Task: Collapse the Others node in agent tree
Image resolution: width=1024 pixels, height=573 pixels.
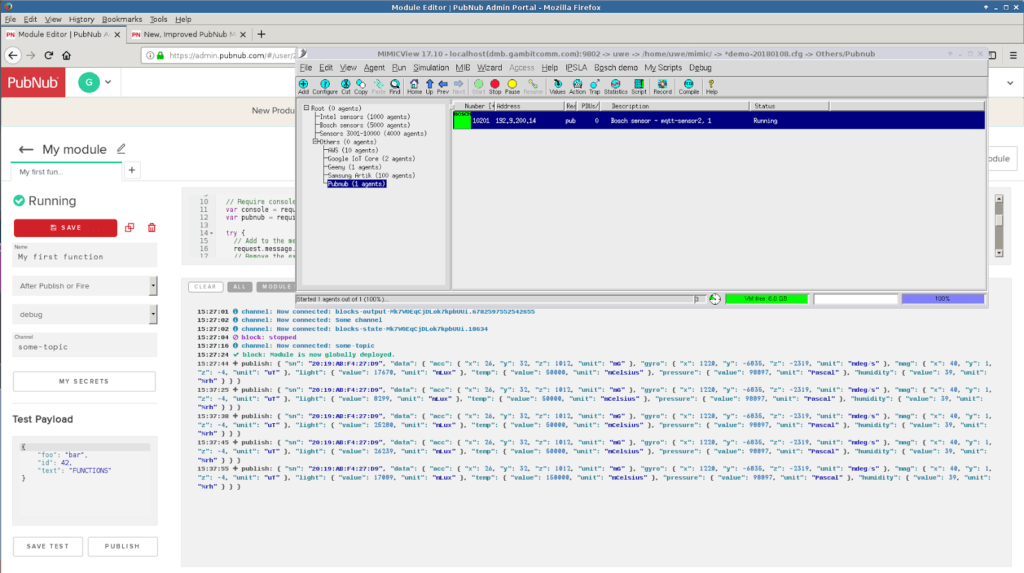Action: coord(315,142)
